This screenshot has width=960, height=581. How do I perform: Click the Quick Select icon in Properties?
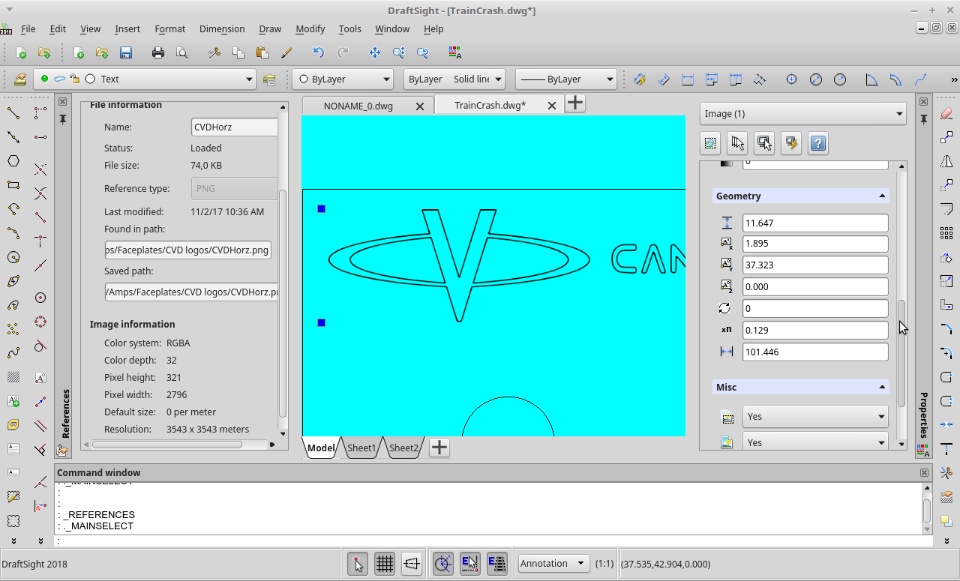pyautogui.click(x=710, y=143)
